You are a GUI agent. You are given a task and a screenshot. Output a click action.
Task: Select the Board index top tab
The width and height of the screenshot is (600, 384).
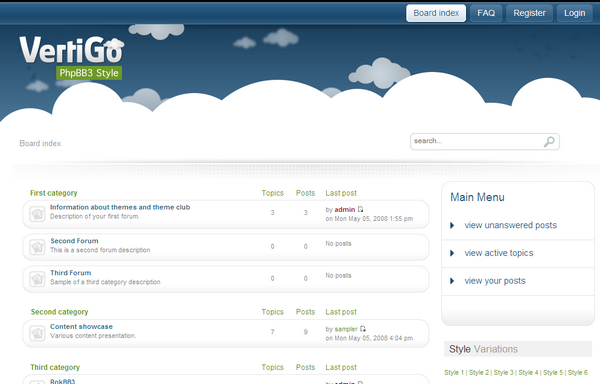[436, 13]
